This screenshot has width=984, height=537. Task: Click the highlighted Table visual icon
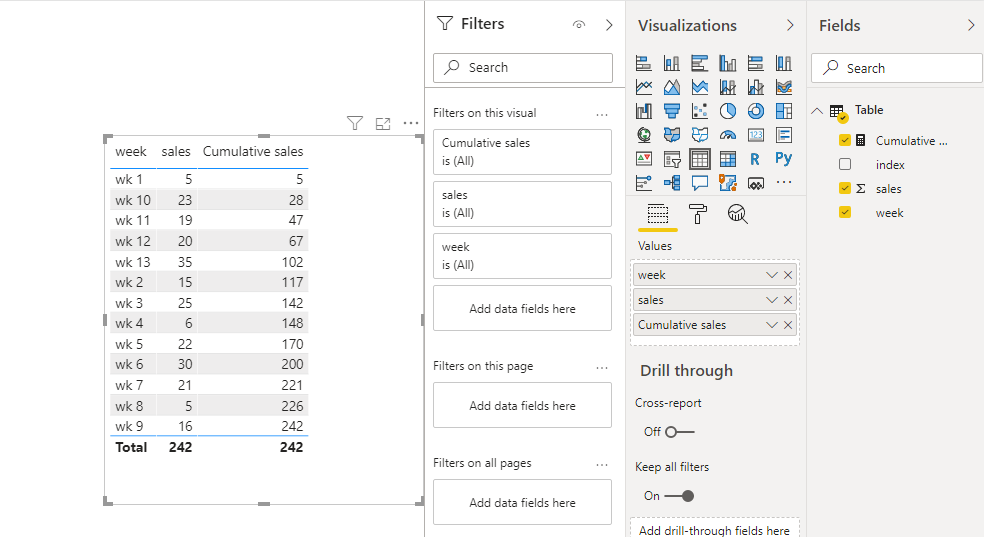coord(700,159)
